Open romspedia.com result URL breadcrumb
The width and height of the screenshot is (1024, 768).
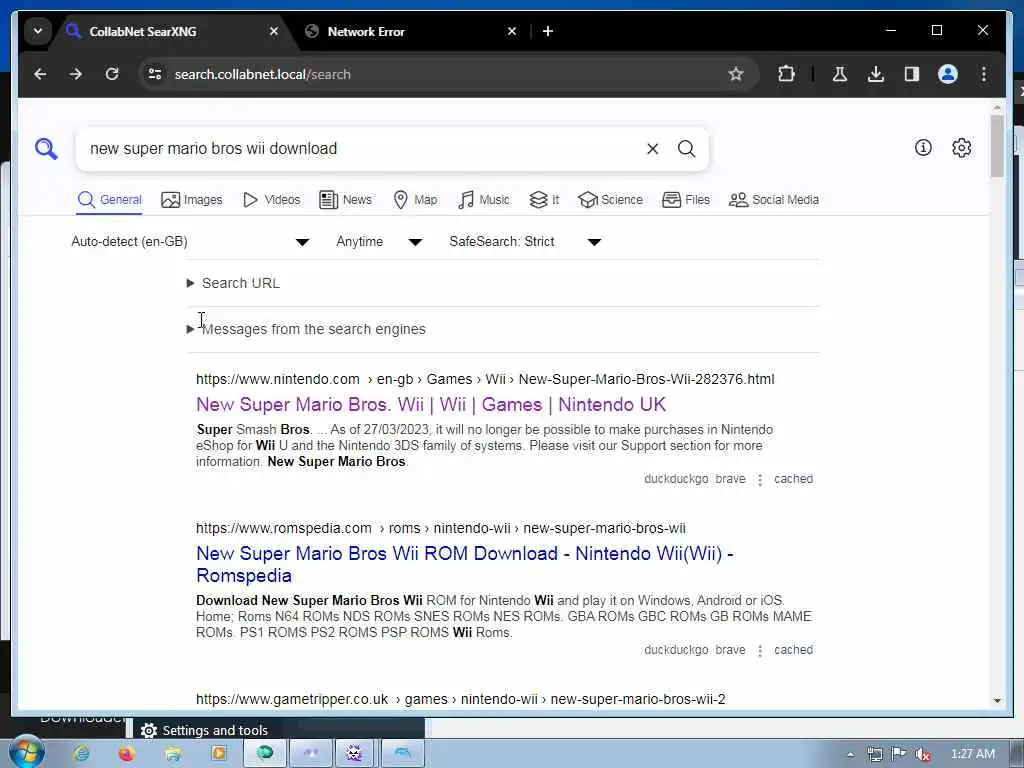[x=441, y=528]
